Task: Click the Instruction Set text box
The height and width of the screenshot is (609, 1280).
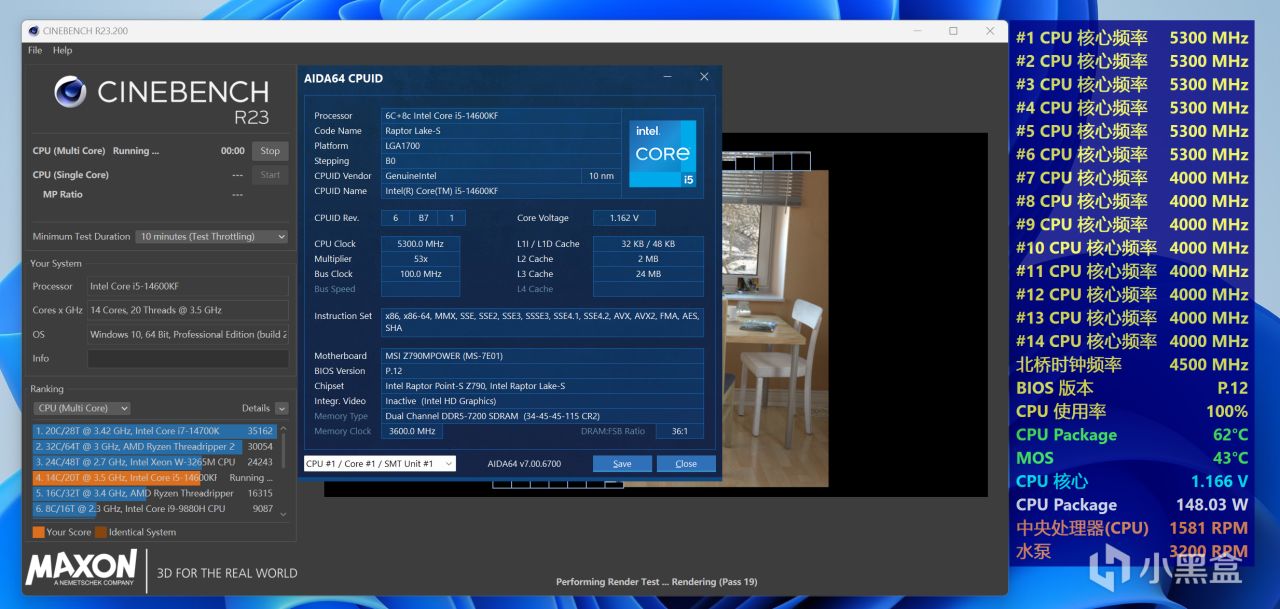Action: click(542, 322)
